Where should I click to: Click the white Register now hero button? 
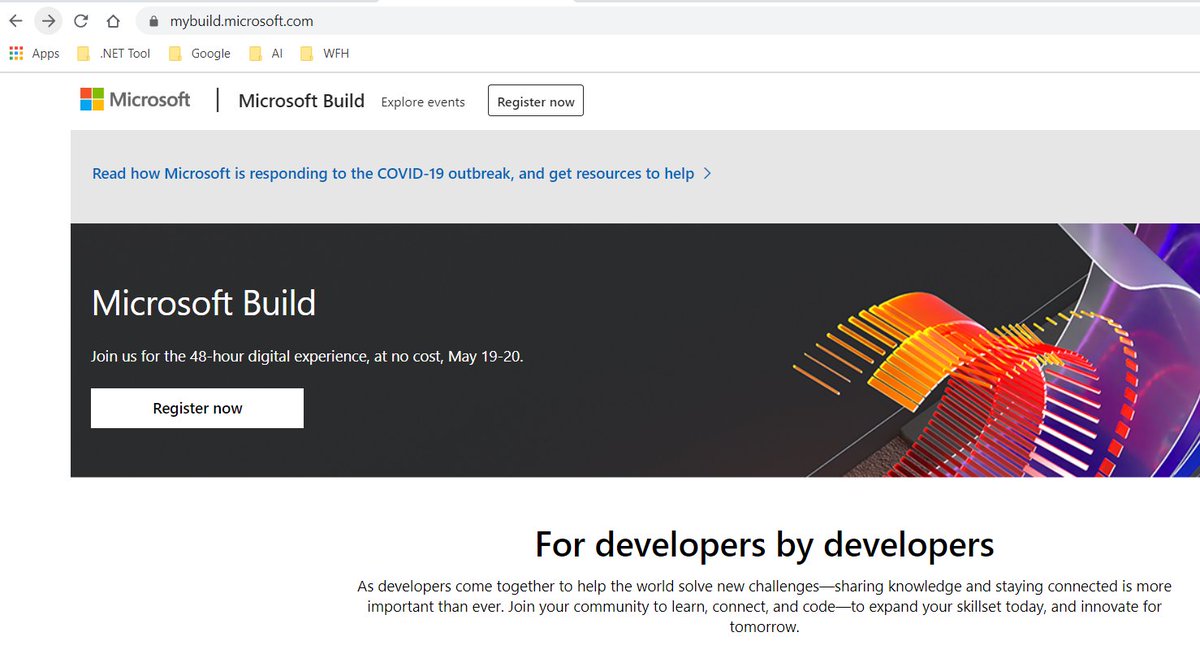click(x=197, y=408)
